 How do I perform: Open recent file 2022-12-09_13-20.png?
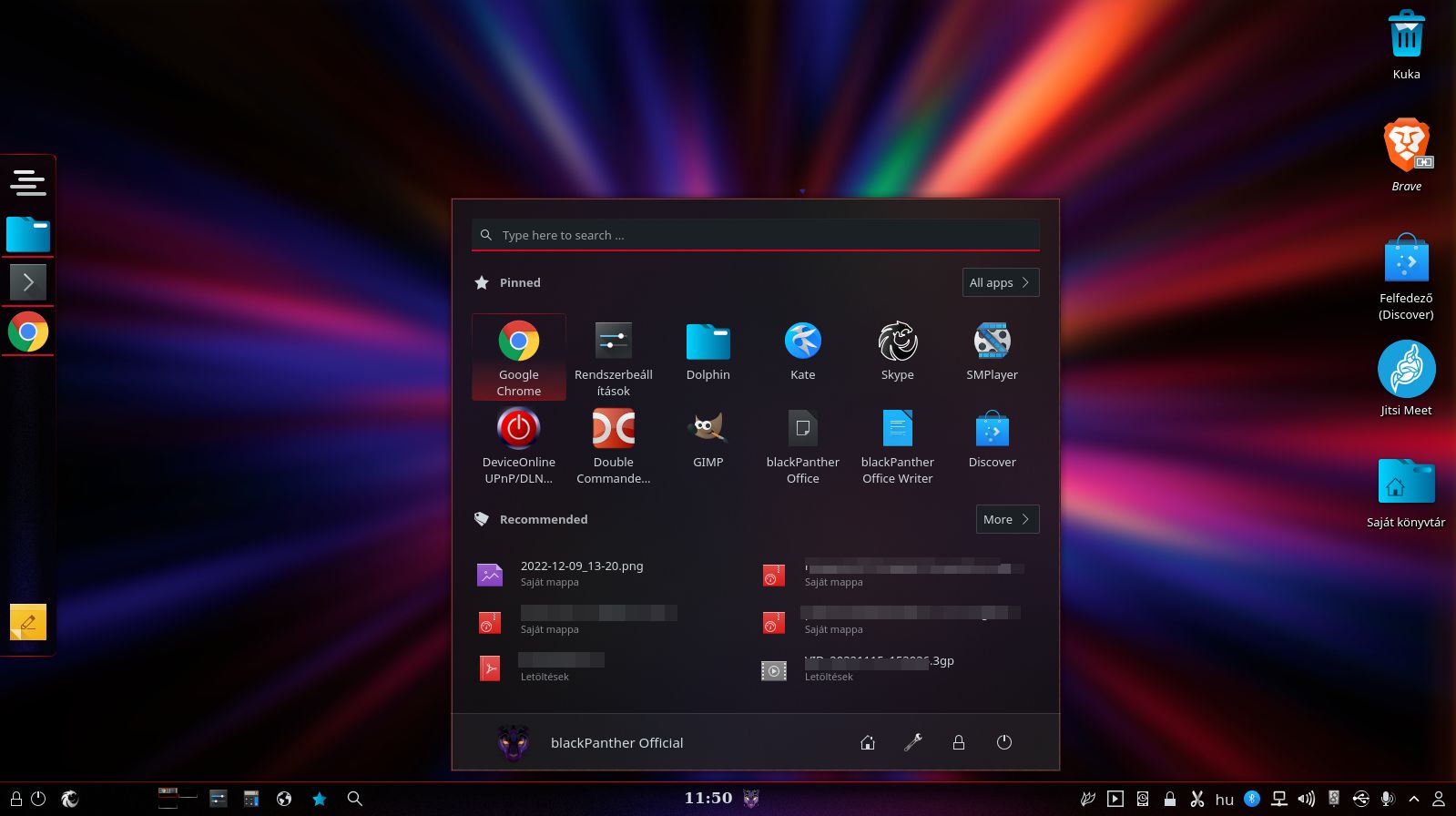(614, 574)
